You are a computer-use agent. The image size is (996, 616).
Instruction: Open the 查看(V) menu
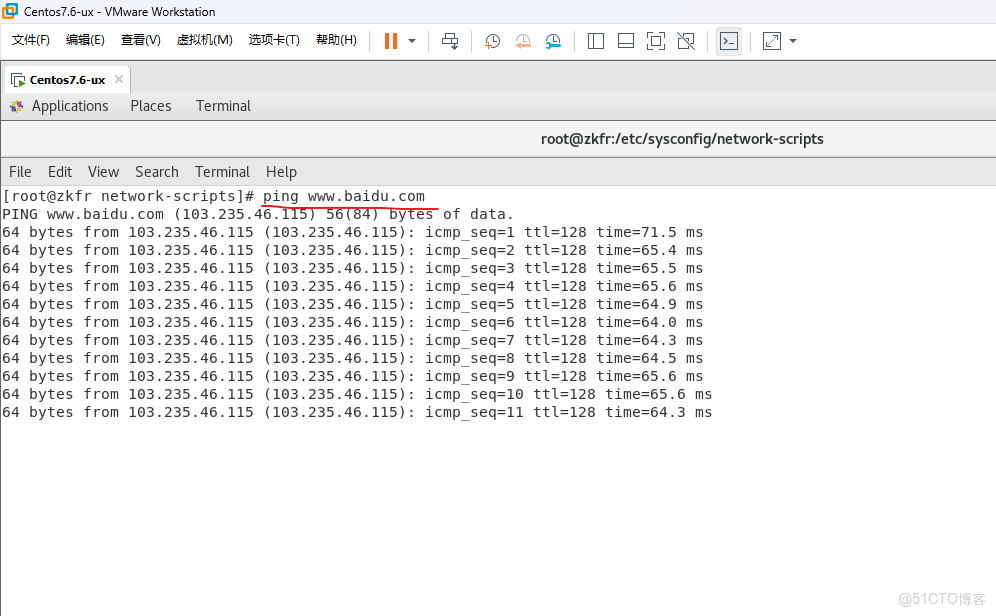point(140,40)
